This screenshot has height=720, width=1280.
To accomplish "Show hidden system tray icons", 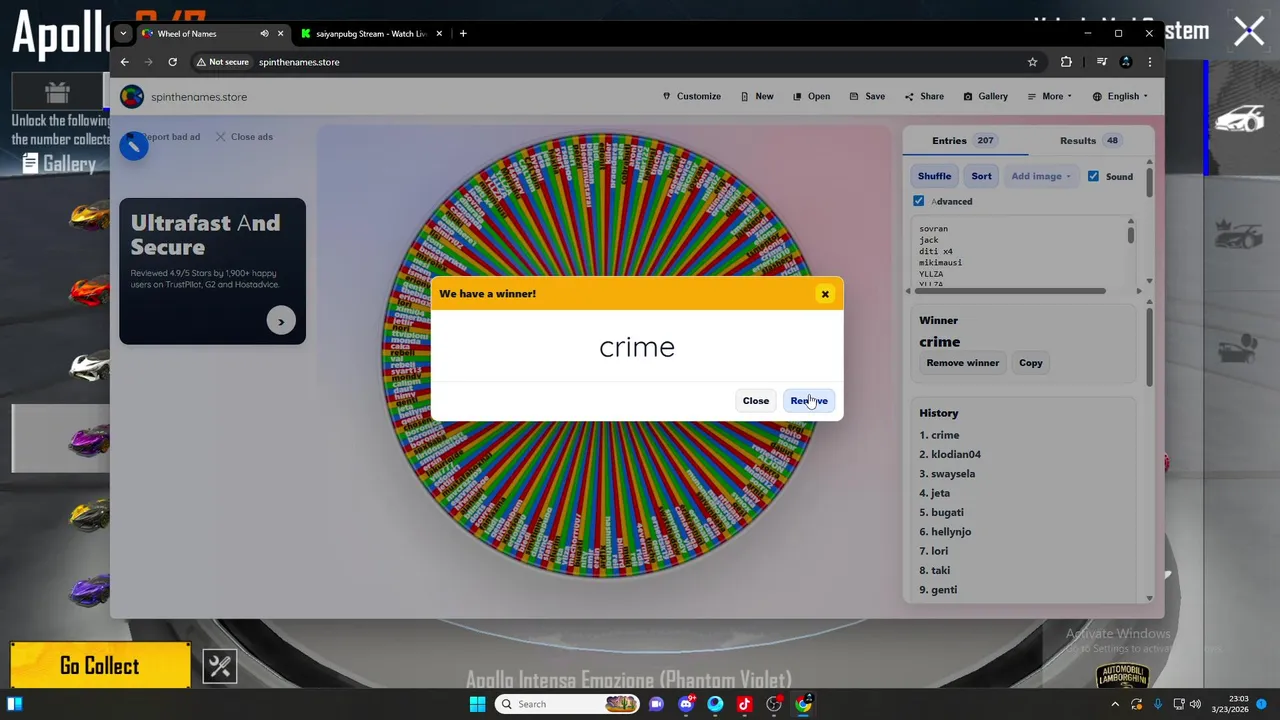I will [1115, 704].
